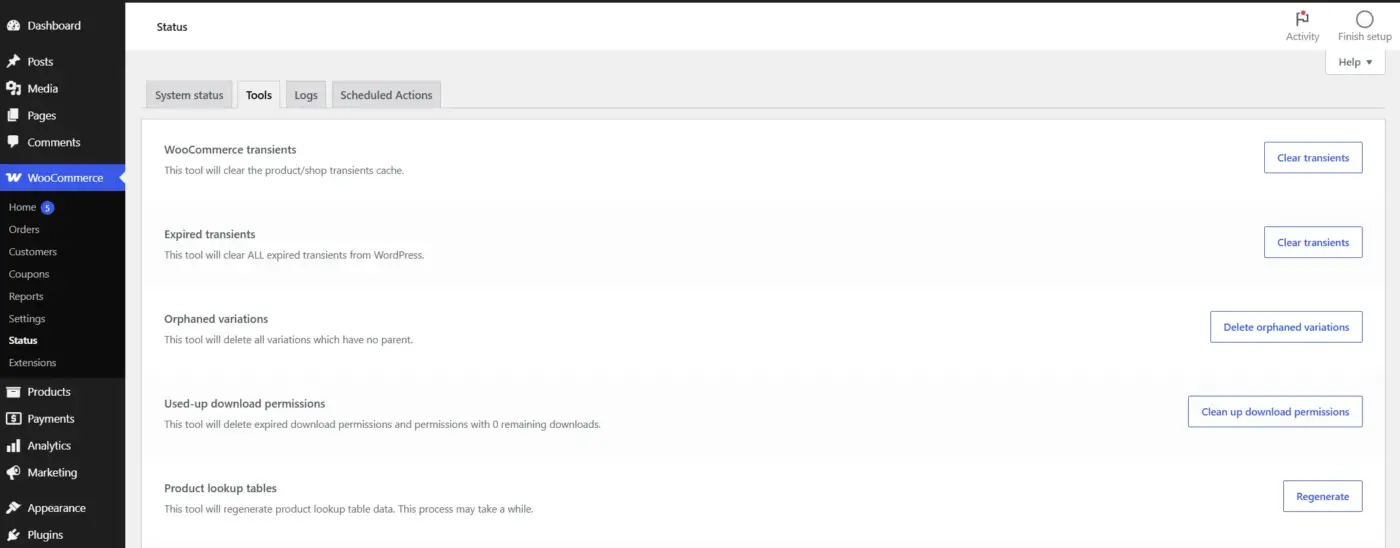Screen dimensions: 1400x548
Task: Open the Customers submenu link
Action: click(33, 252)
